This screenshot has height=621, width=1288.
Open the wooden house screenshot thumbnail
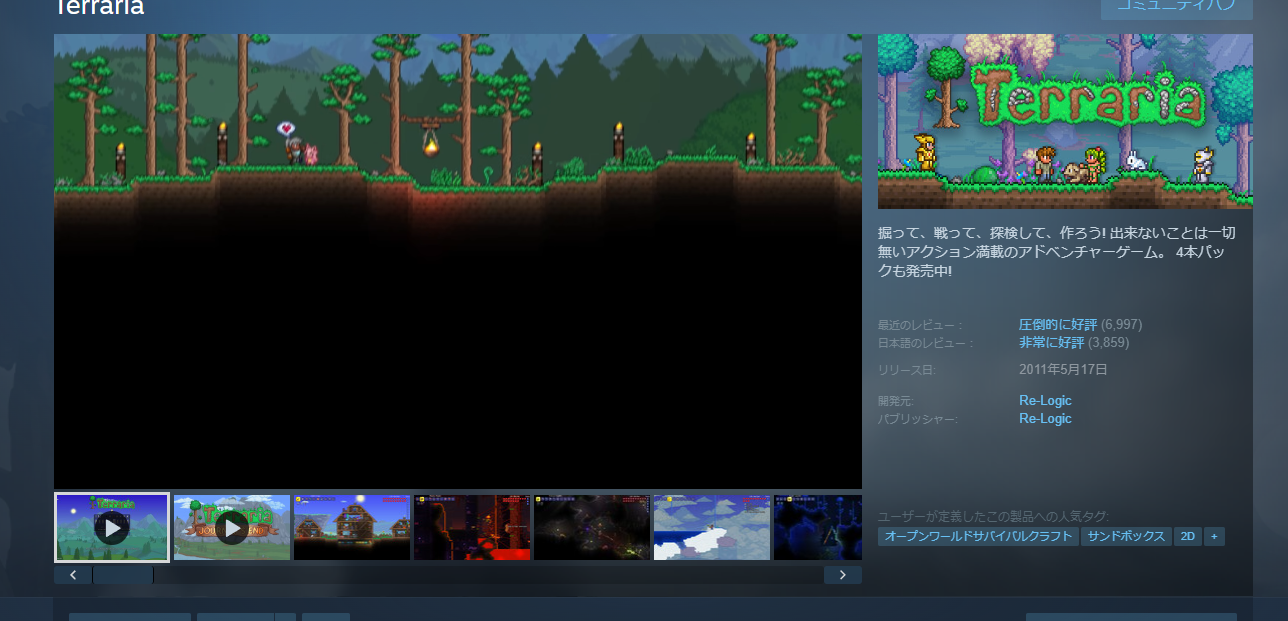pos(352,527)
